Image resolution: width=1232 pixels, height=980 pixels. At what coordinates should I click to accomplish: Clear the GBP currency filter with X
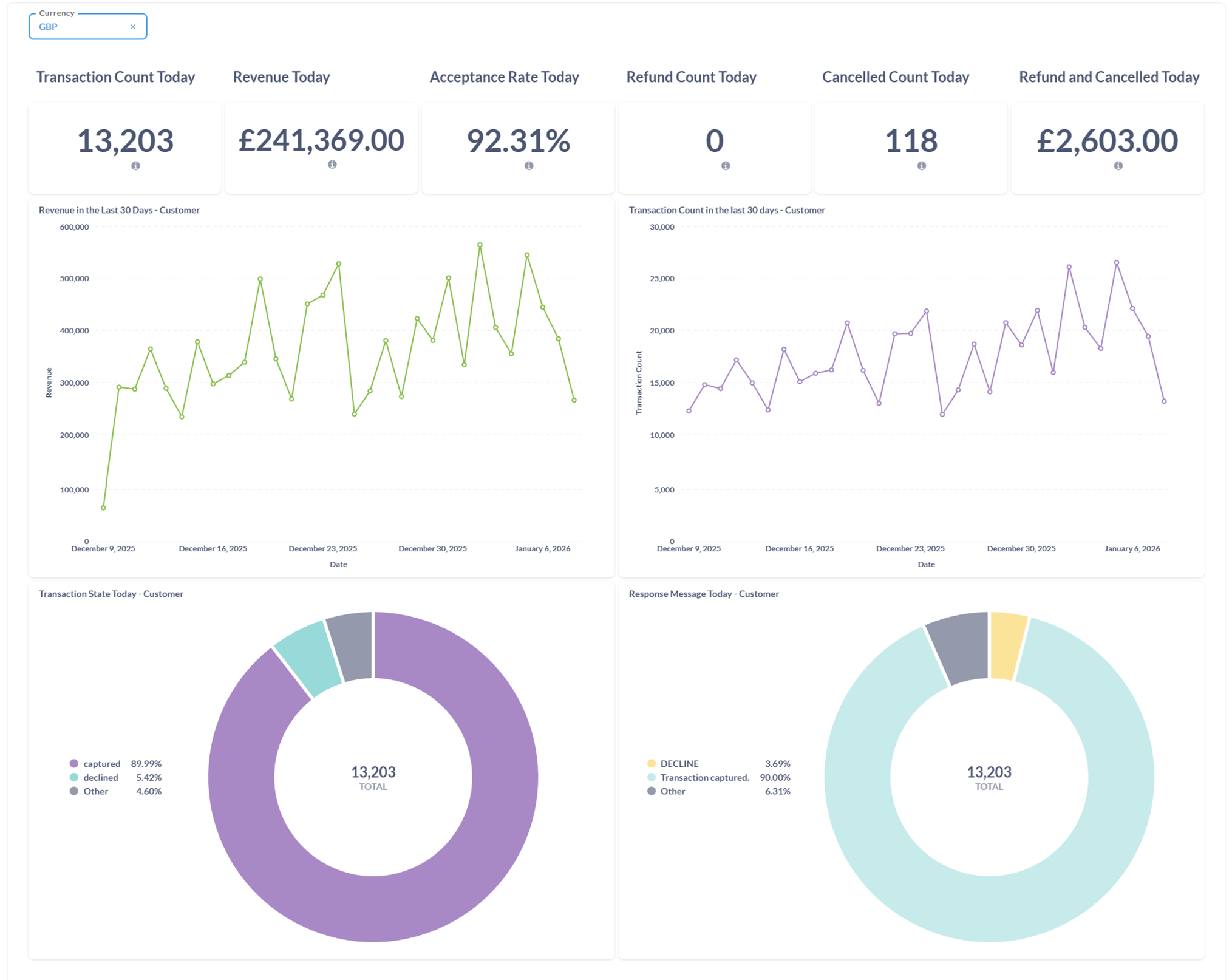pyautogui.click(x=133, y=27)
